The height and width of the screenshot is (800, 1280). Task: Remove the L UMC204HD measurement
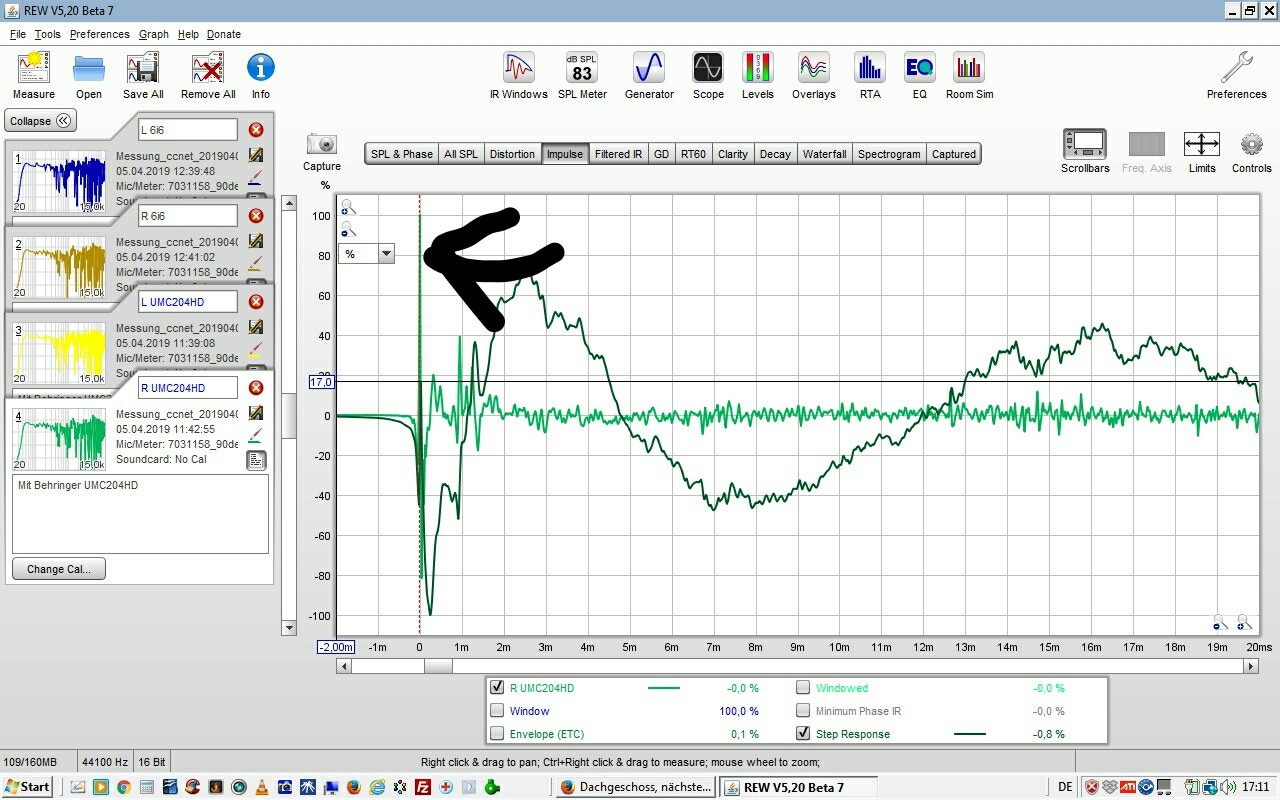click(256, 302)
